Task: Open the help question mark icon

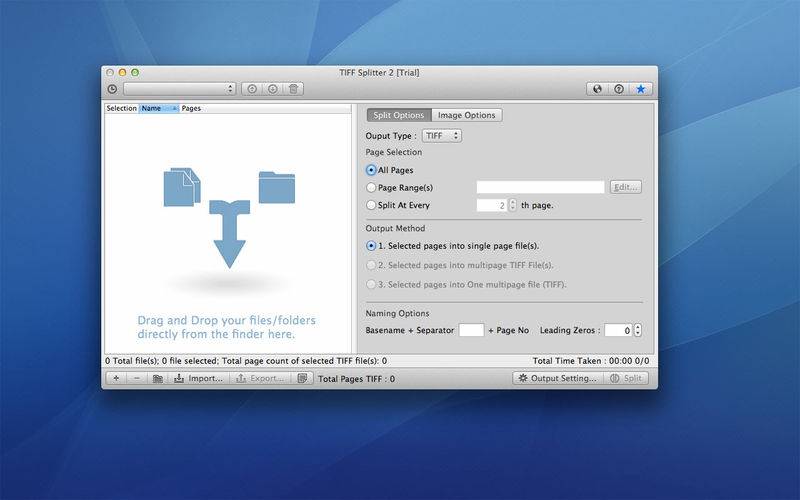Action: [x=618, y=89]
